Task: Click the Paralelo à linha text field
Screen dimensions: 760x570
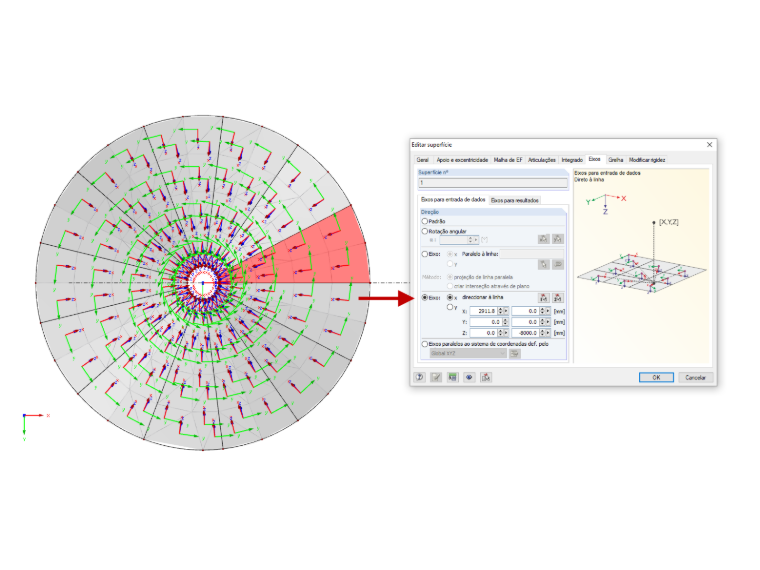Action: coord(532,253)
